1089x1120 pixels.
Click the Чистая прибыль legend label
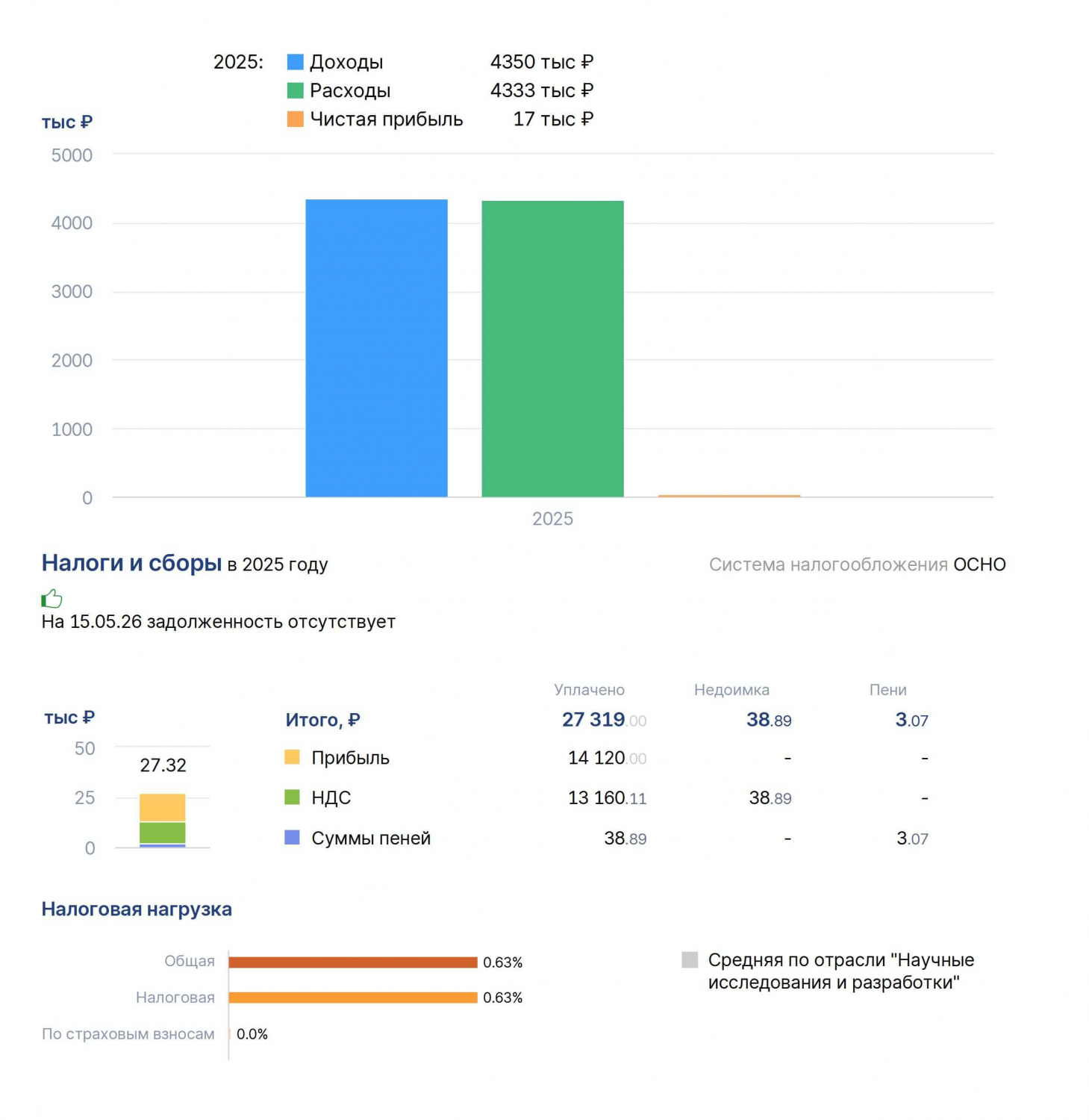[387, 119]
